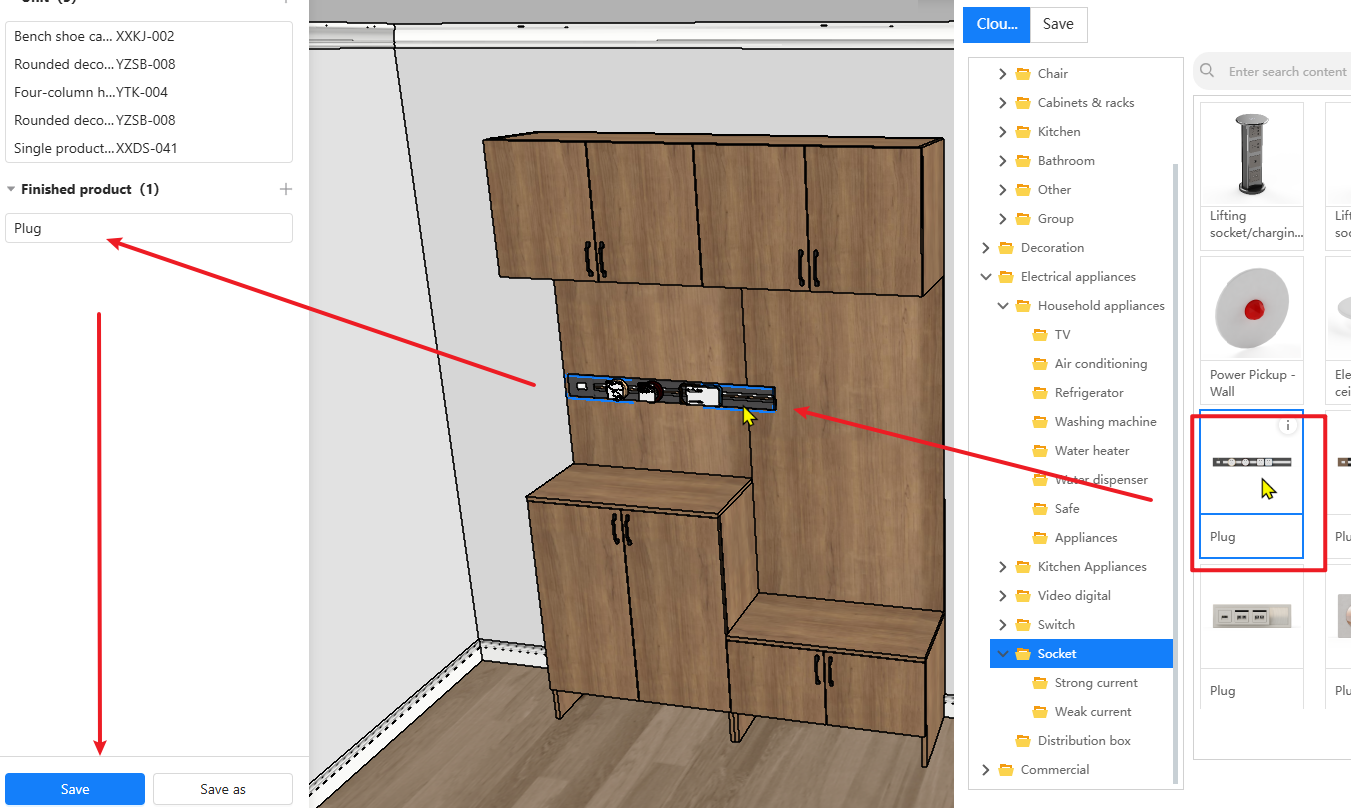Select the Lifting socket thumbnail
Screen dimensions: 1351x808
1251,155
